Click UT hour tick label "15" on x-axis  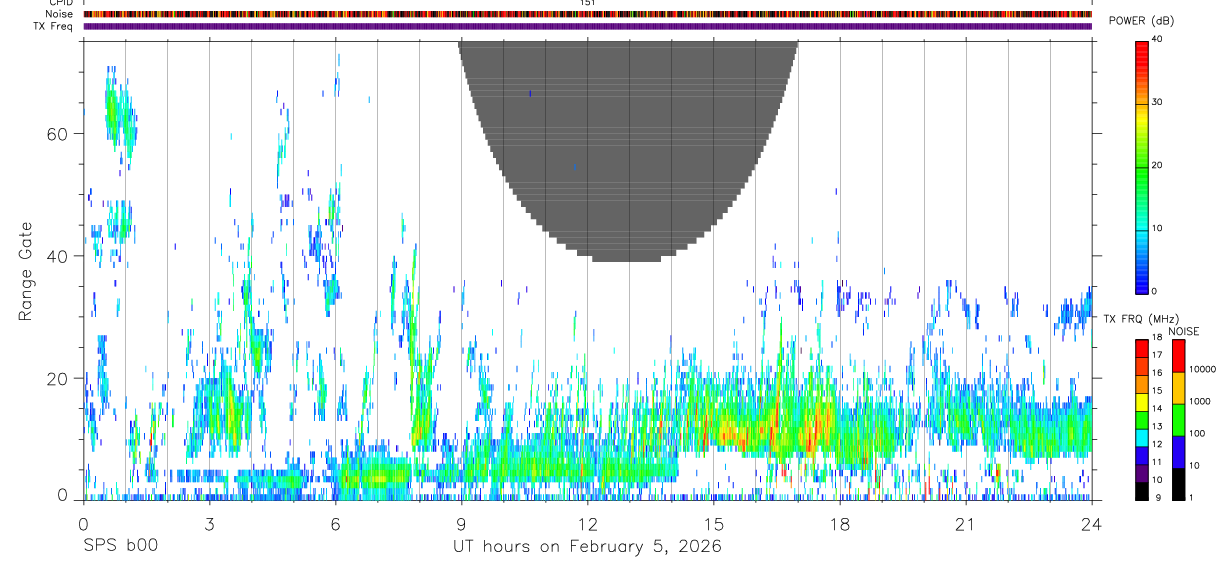point(713,523)
